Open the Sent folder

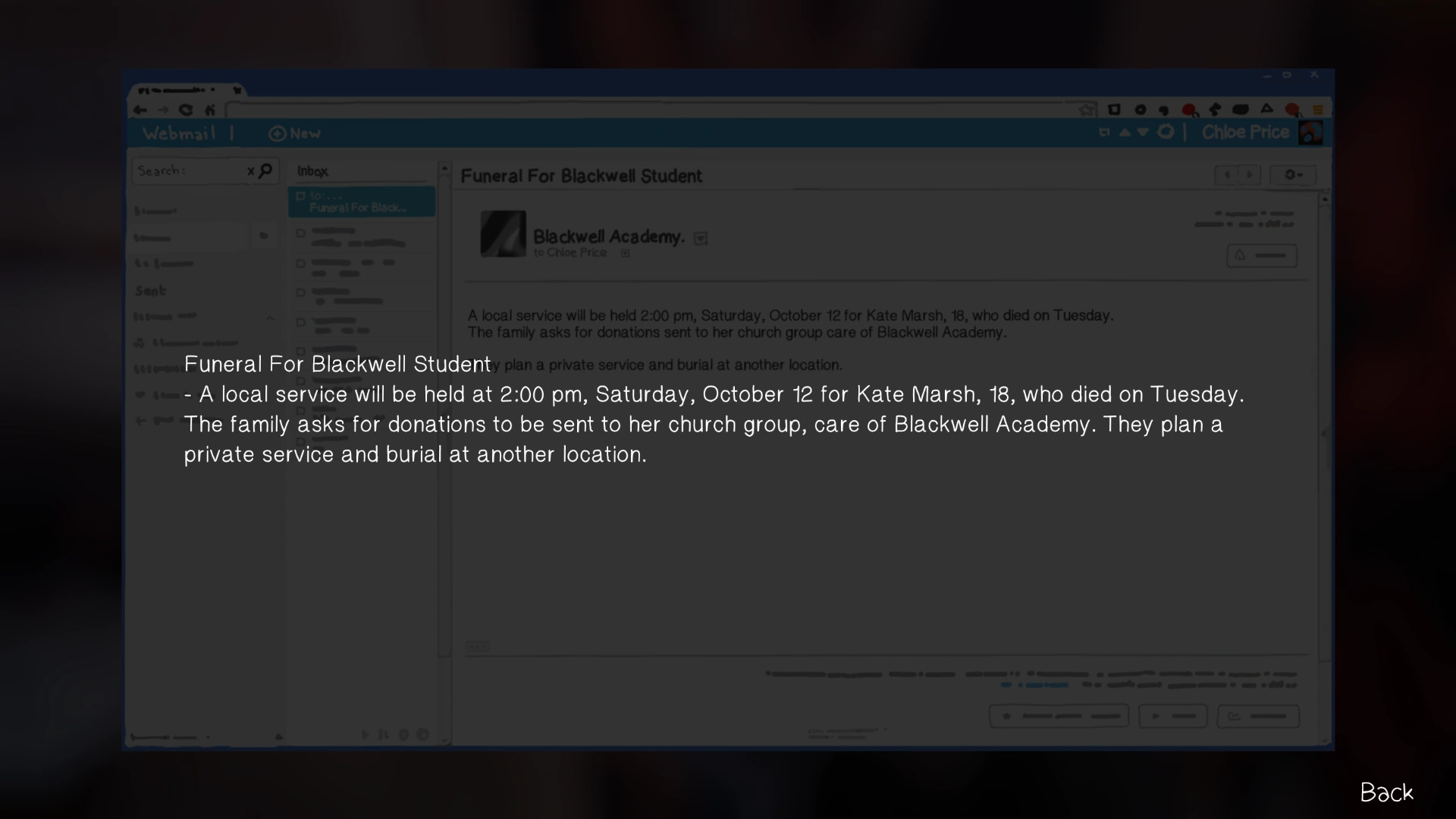pyautogui.click(x=150, y=290)
